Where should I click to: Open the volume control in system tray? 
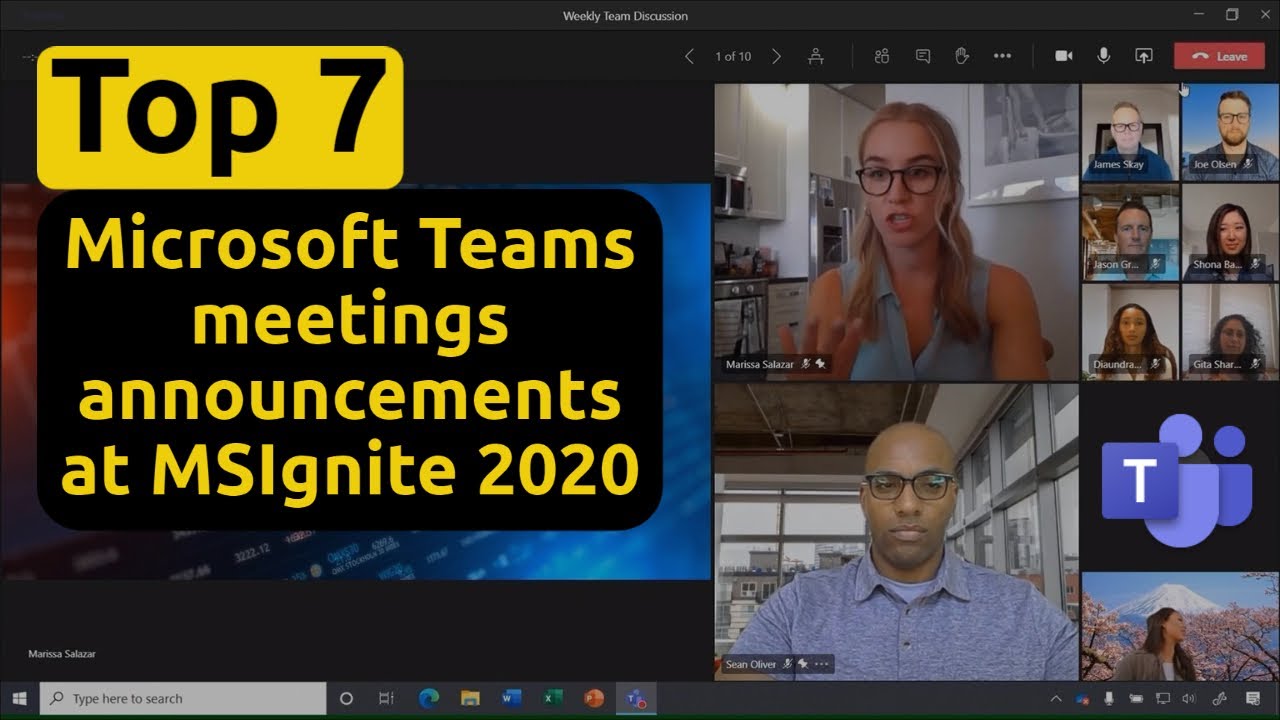pos(1190,699)
